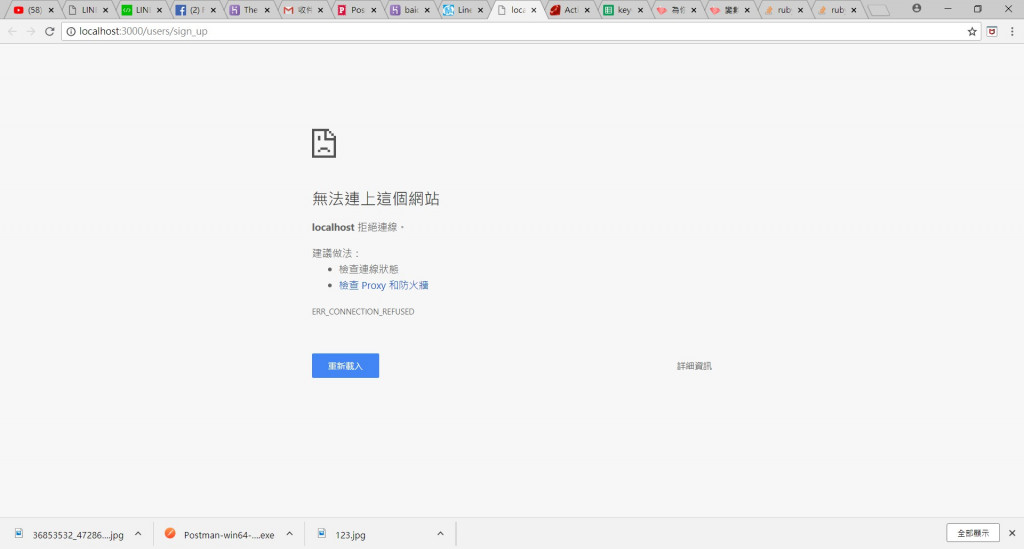Switch to the YouTube (58) tab
The height and width of the screenshot is (549, 1024).
33,10
